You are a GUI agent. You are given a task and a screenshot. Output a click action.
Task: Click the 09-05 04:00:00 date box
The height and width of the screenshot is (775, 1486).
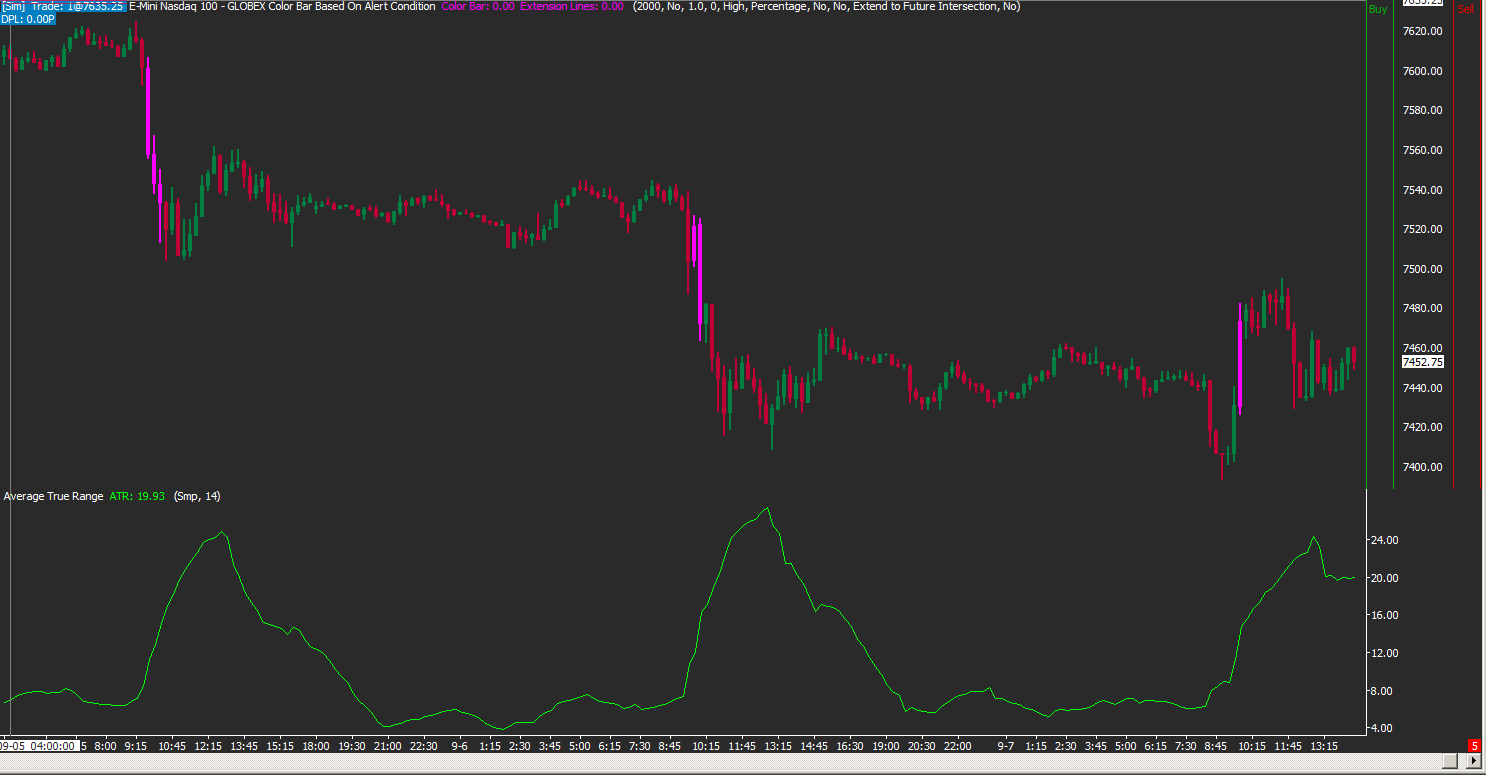tap(38, 745)
